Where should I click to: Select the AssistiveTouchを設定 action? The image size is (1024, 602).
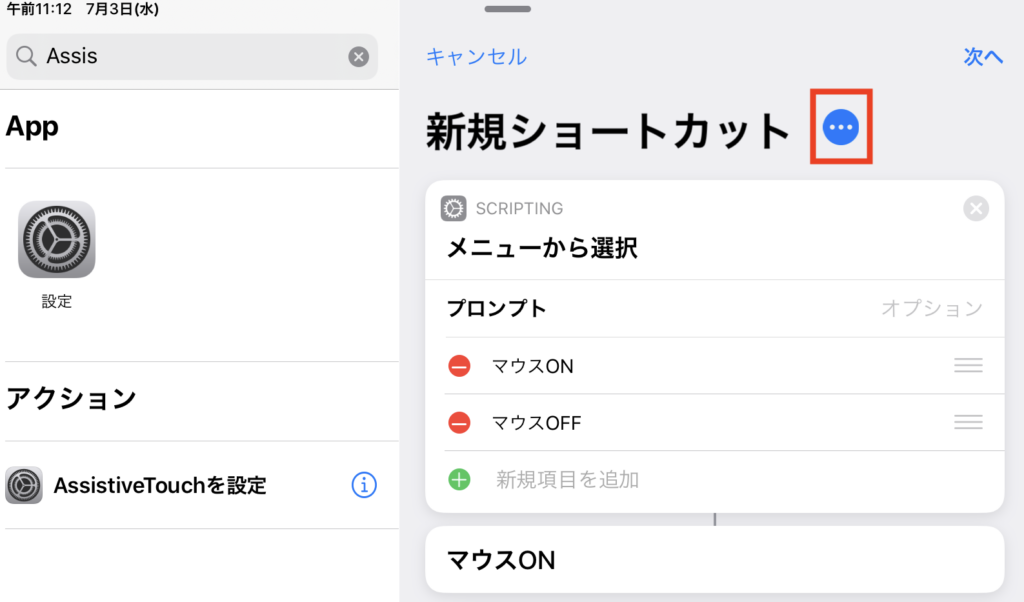tap(160, 486)
